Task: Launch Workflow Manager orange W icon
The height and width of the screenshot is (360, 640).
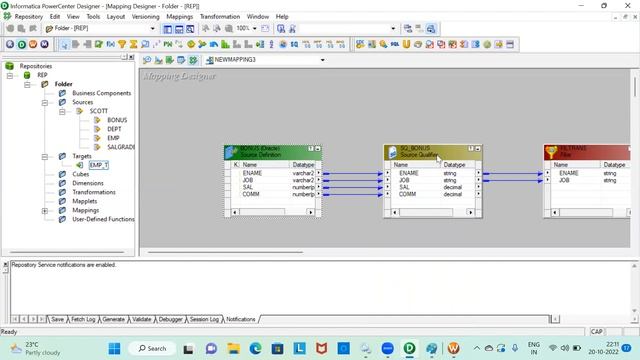Action: pos(33,44)
